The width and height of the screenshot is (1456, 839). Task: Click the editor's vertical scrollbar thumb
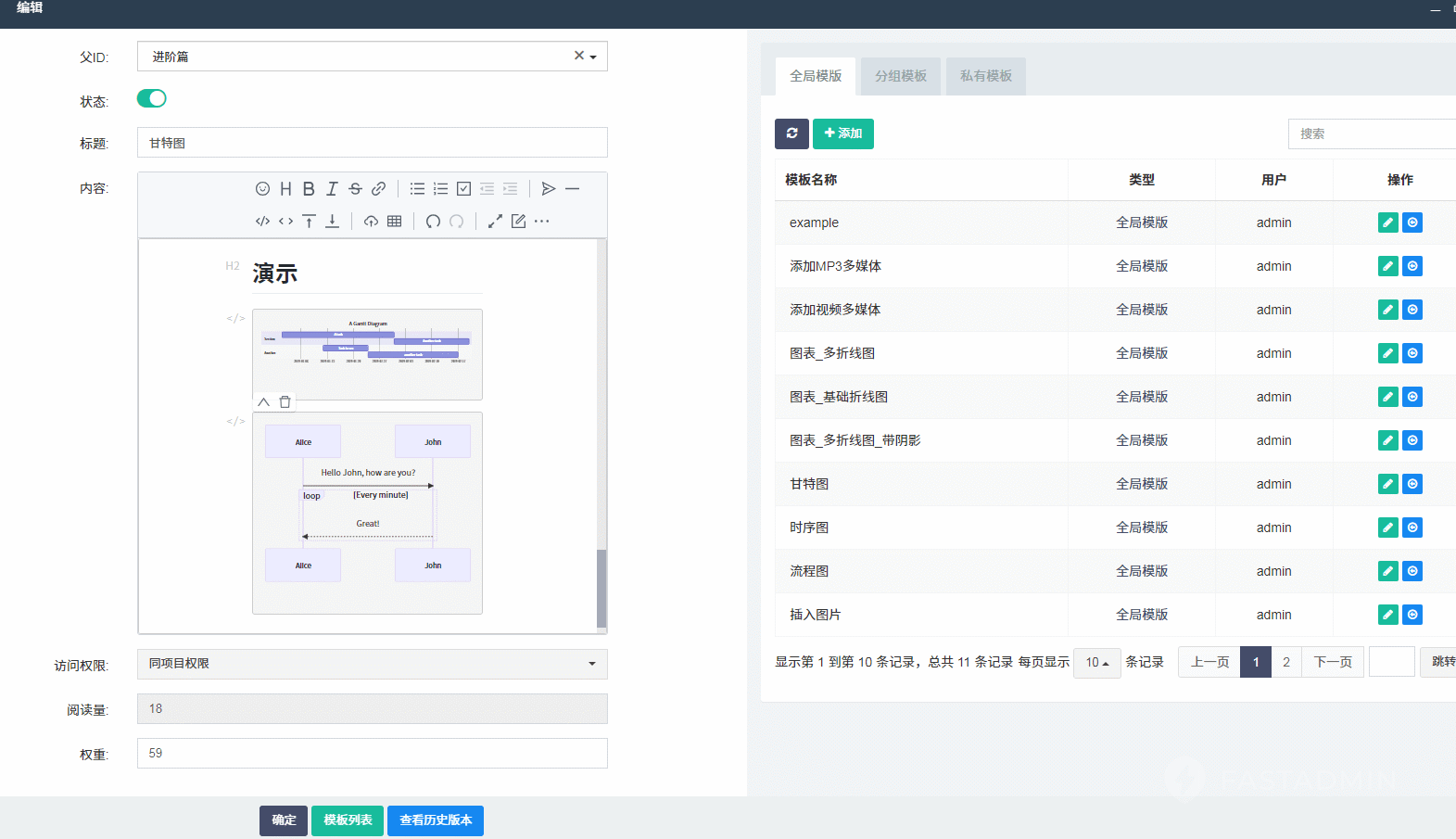pos(601,588)
